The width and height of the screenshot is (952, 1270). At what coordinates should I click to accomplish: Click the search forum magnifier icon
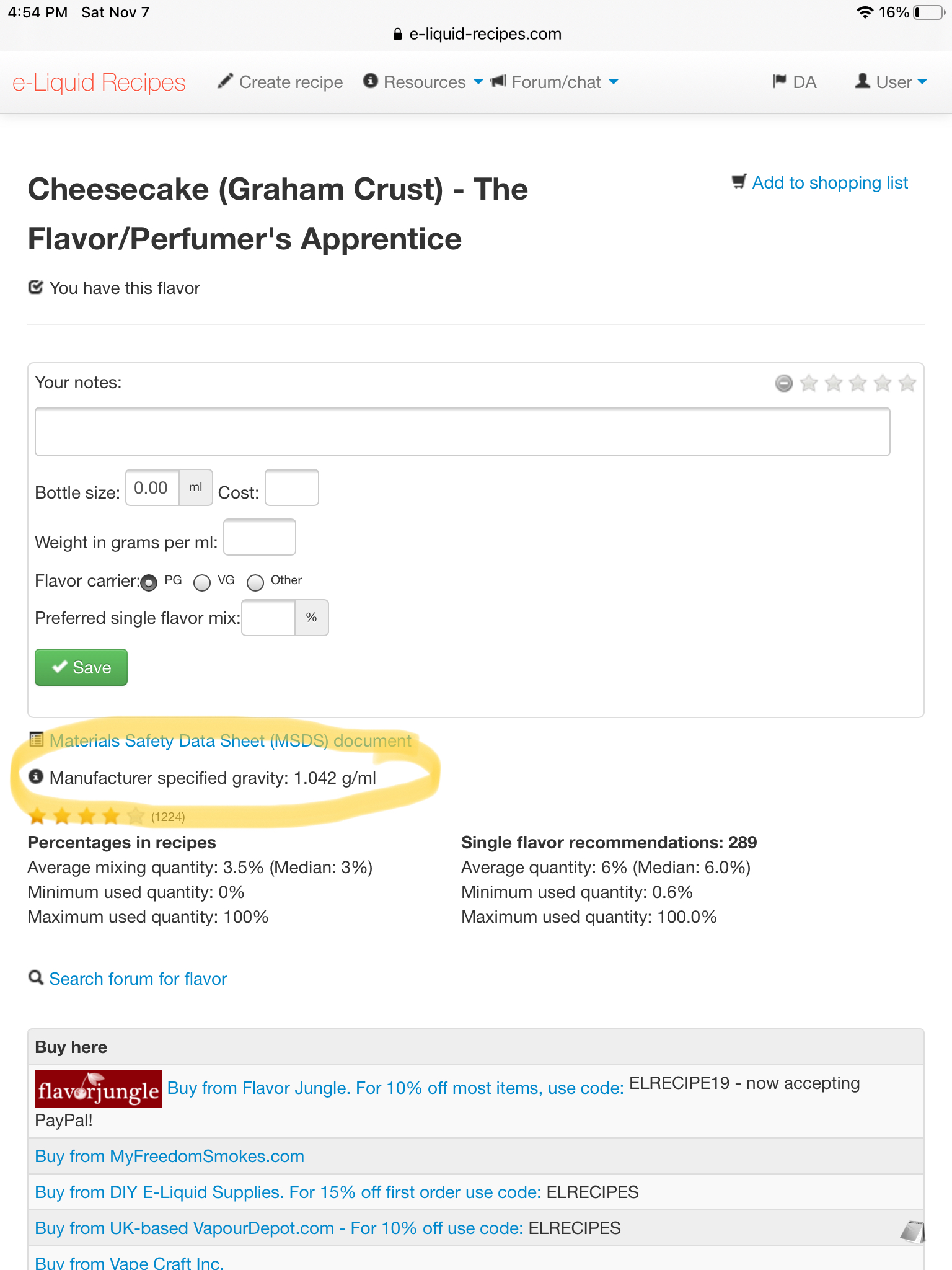click(36, 978)
